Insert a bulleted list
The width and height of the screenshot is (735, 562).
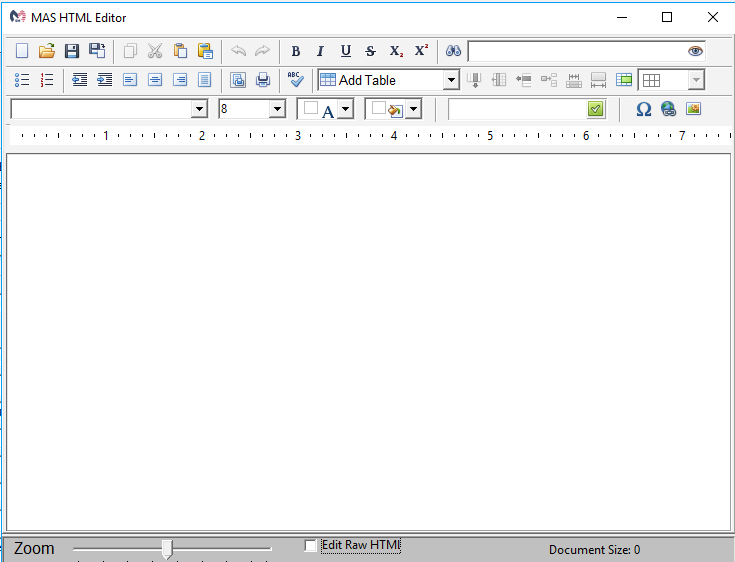click(x=22, y=80)
